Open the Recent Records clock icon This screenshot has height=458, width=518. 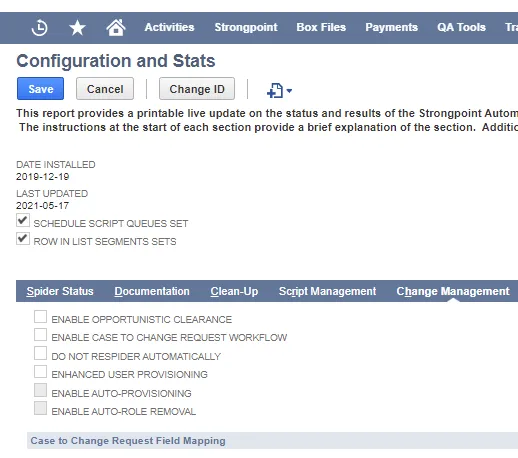pos(39,28)
